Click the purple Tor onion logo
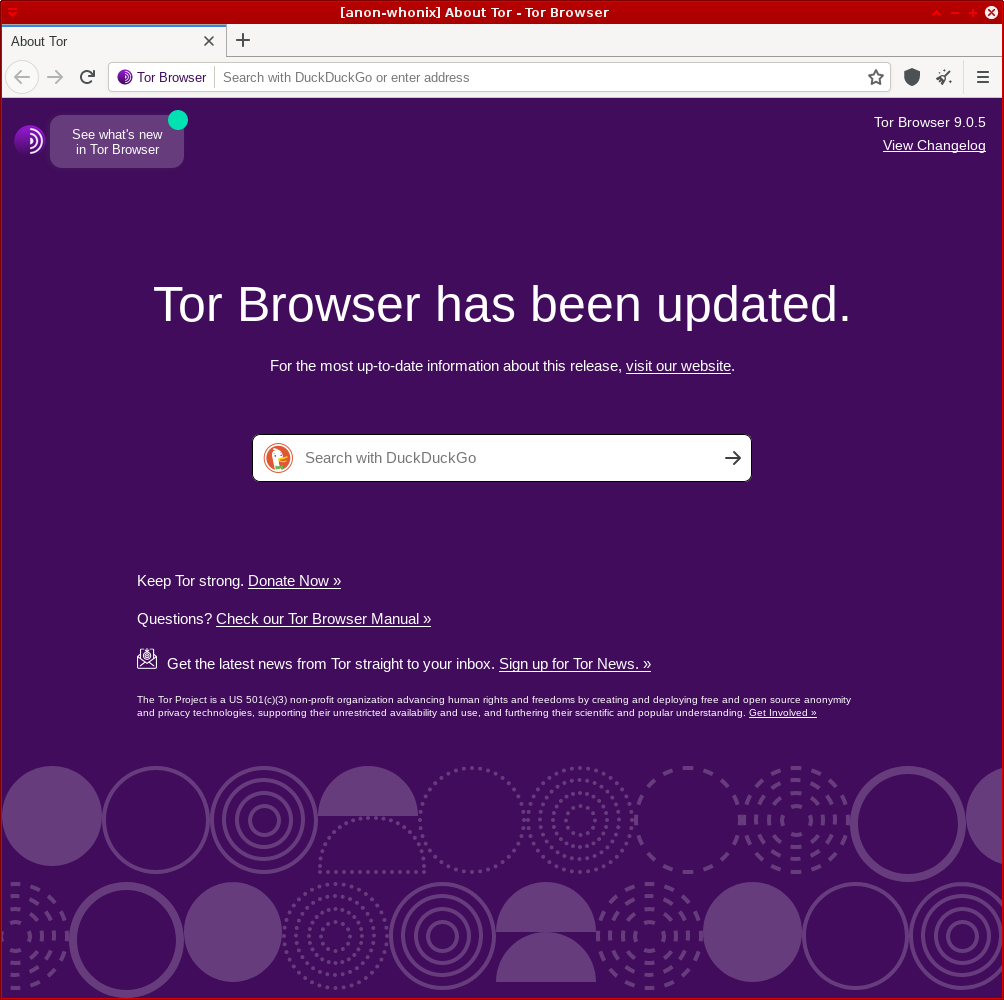Image resolution: width=1004 pixels, height=1000 pixels. click(29, 140)
